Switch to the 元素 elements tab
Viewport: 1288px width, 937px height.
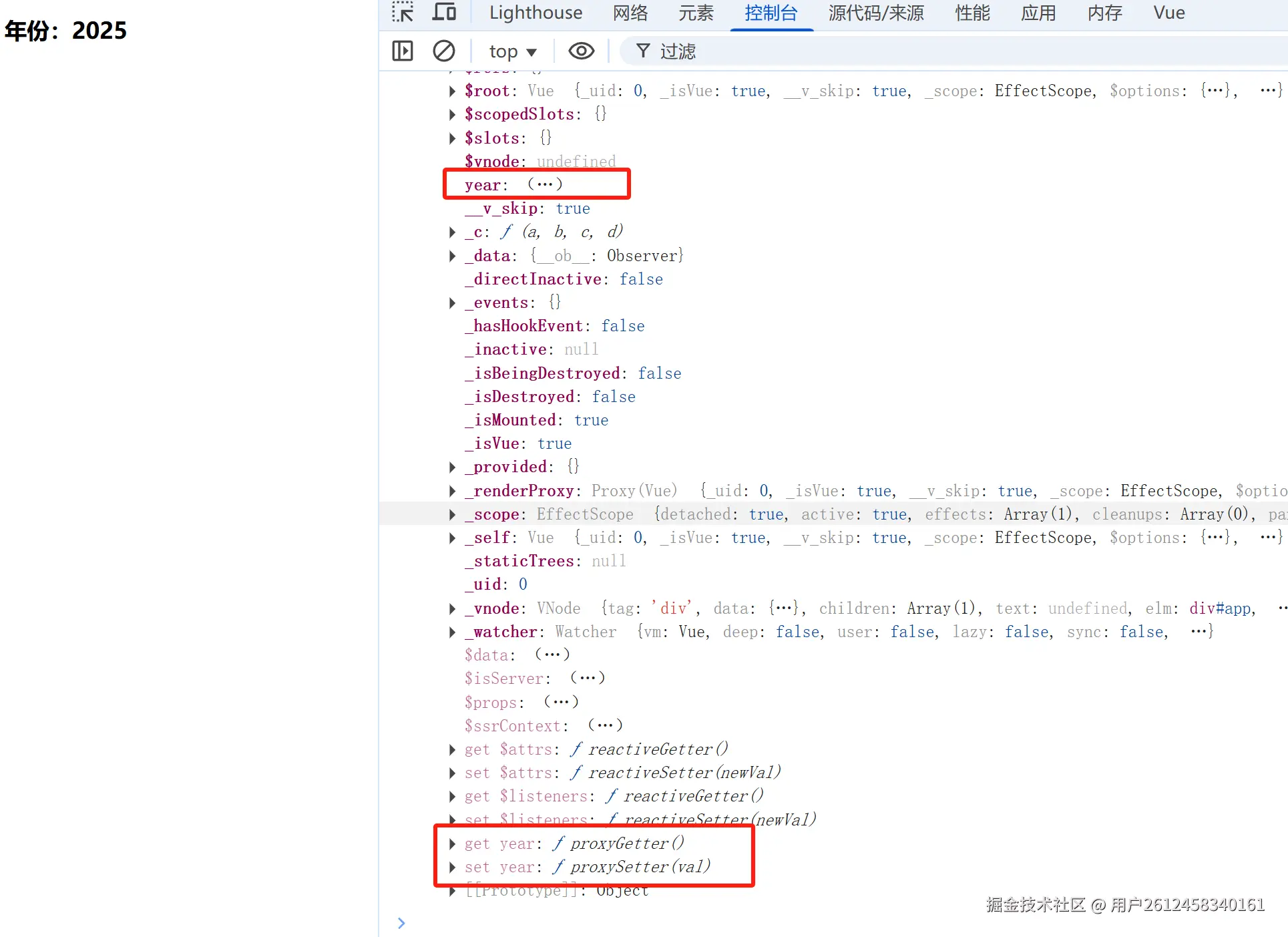696,13
